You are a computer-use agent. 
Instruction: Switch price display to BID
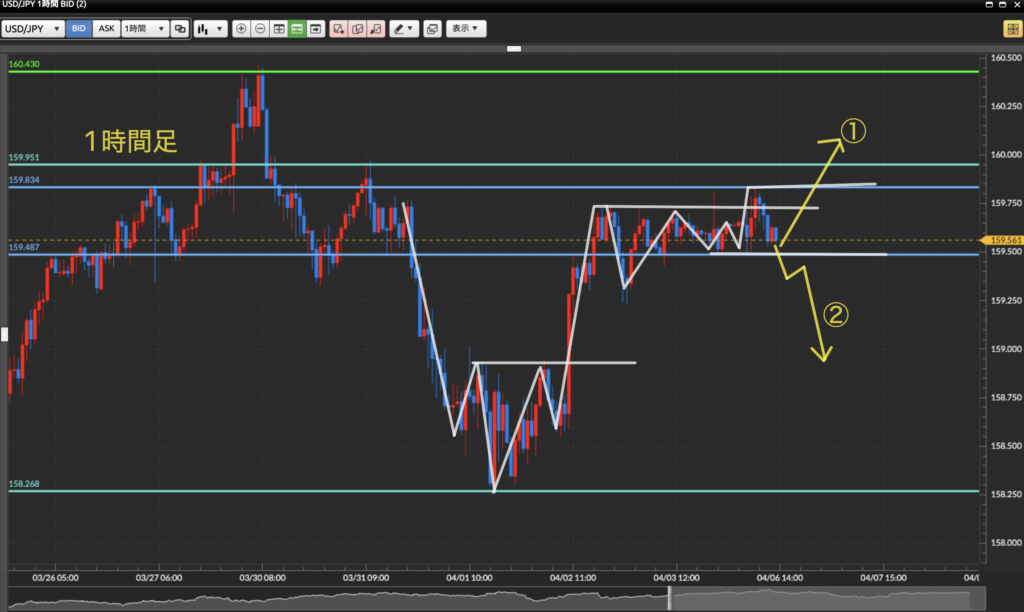tap(79, 29)
